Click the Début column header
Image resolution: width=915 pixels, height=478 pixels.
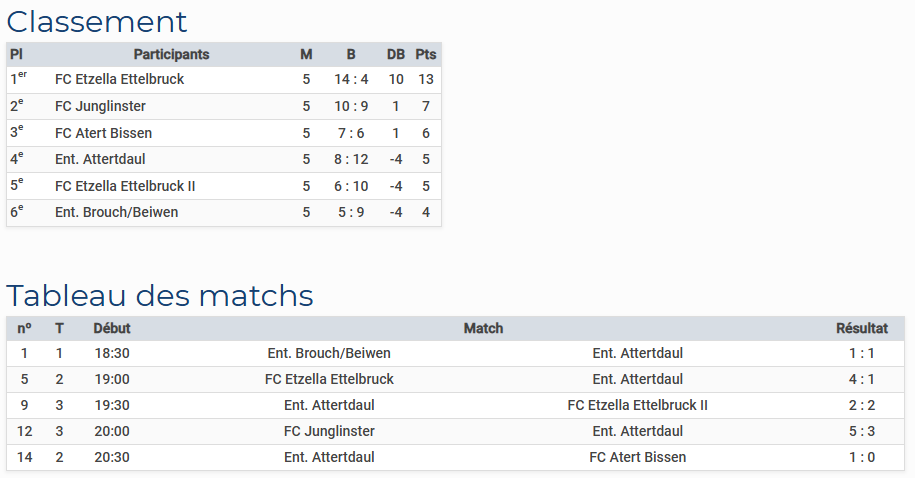(112, 328)
